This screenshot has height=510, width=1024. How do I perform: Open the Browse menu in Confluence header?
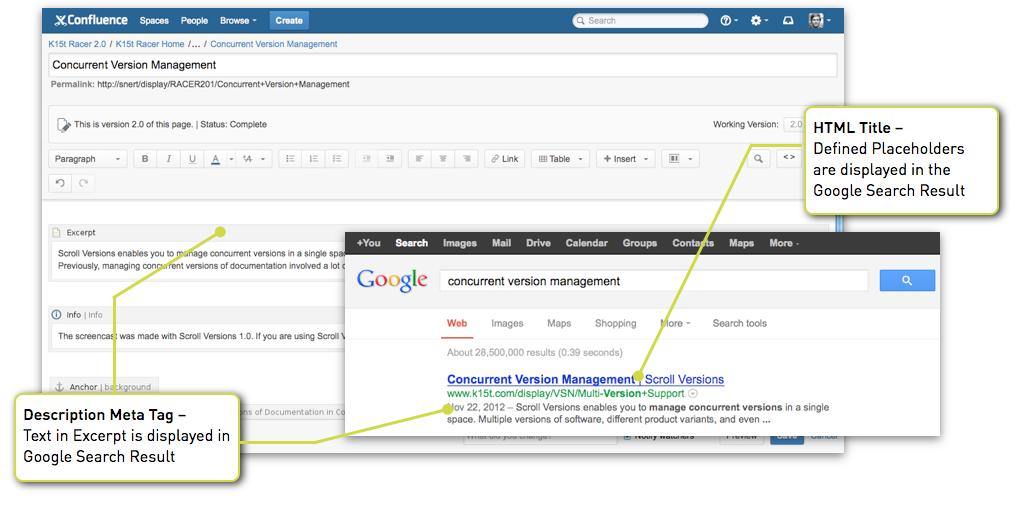click(x=238, y=21)
